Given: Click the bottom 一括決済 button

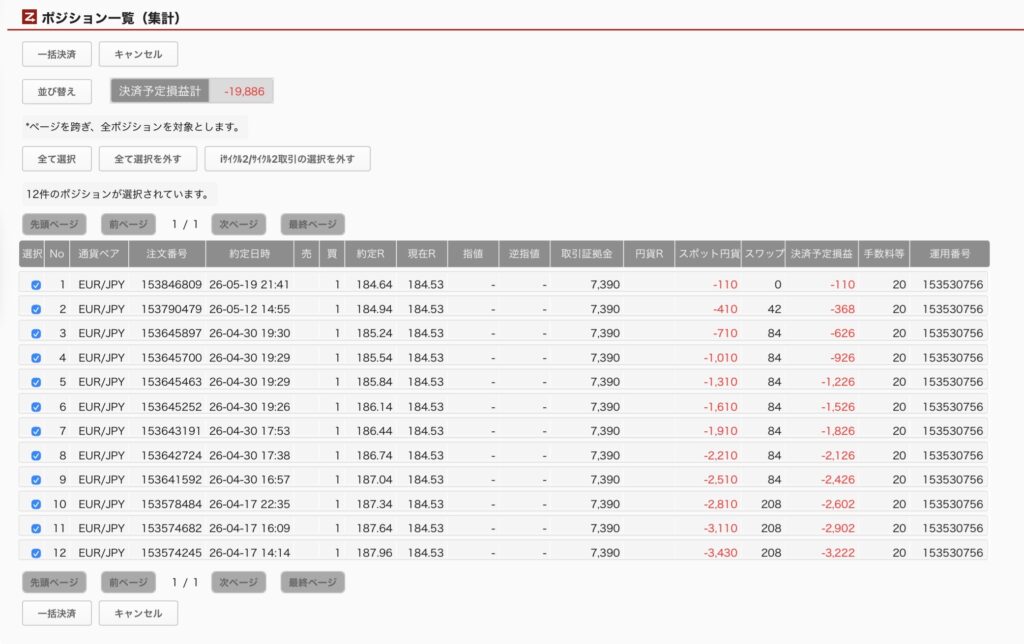Looking at the screenshot, I should [x=57, y=613].
